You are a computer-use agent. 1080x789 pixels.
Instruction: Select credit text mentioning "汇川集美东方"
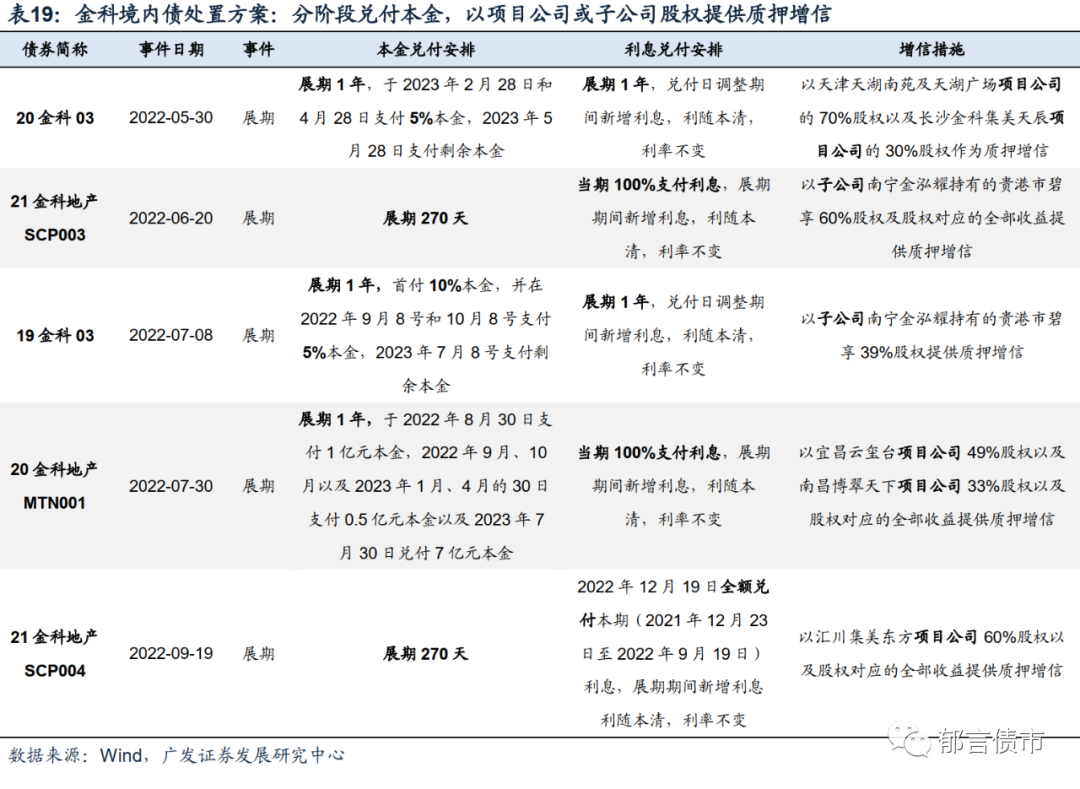[x=931, y=653]
